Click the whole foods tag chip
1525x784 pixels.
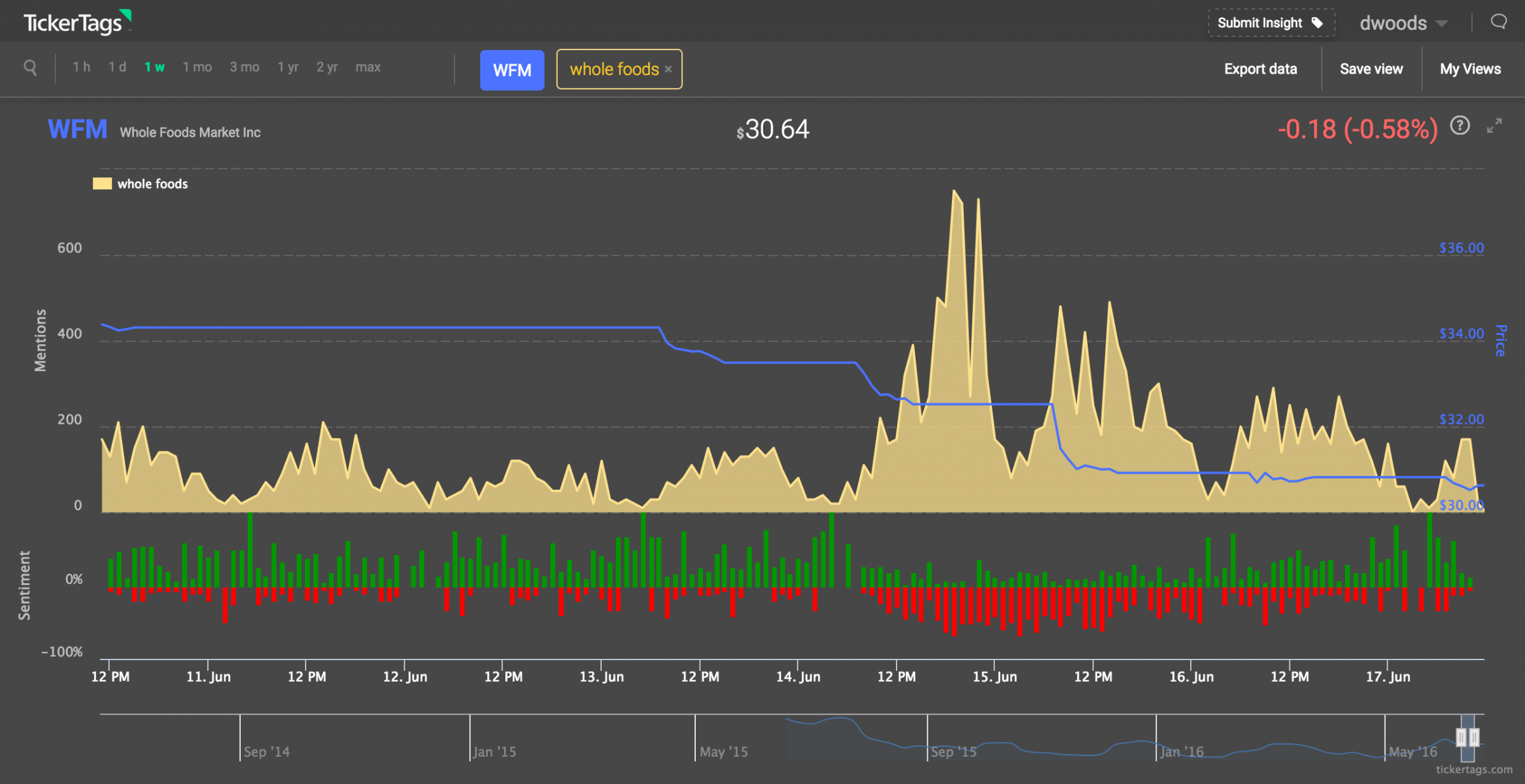click(x=620, y=69)
